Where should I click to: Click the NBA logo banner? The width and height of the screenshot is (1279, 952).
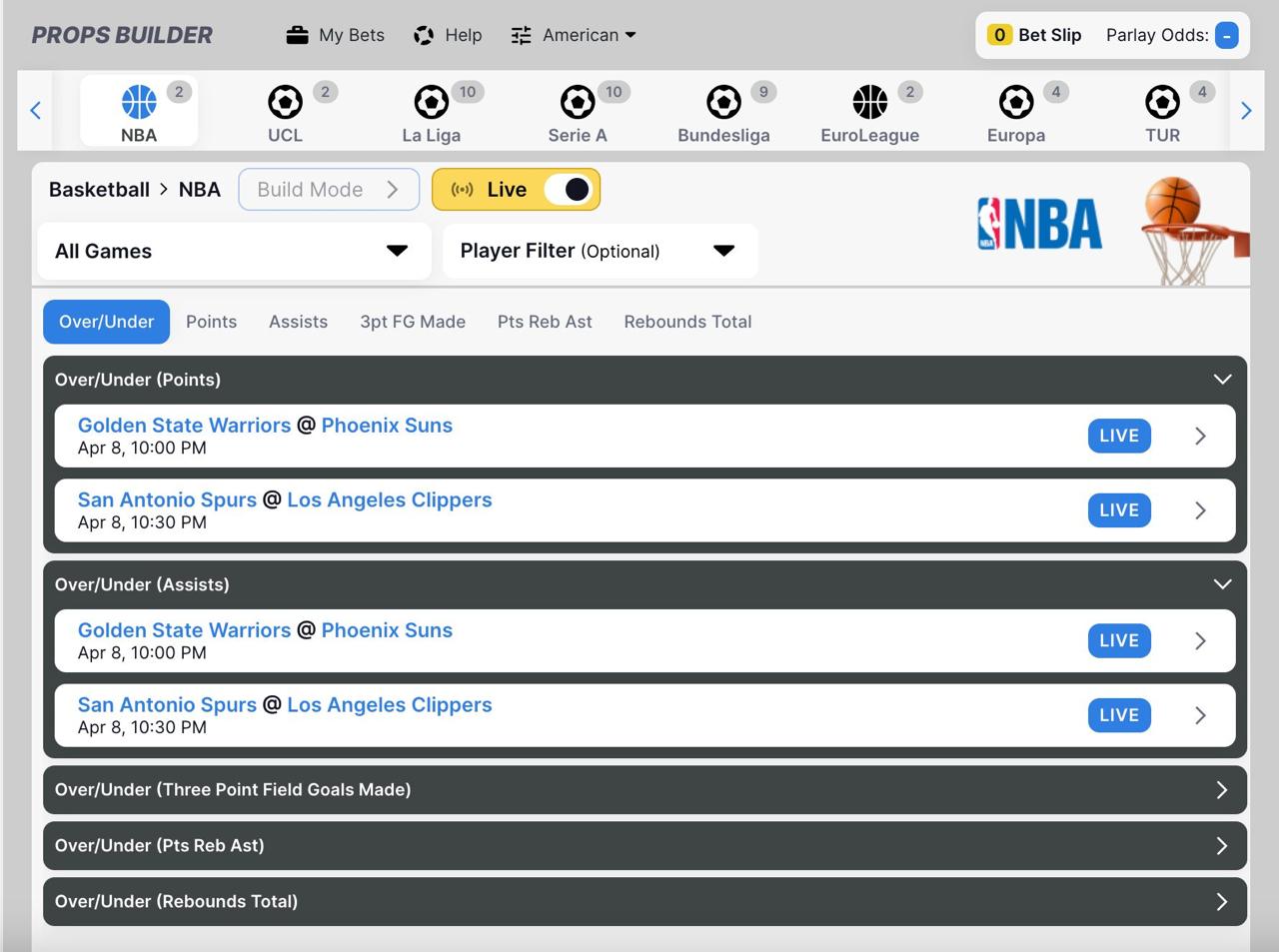point(1039,224)
